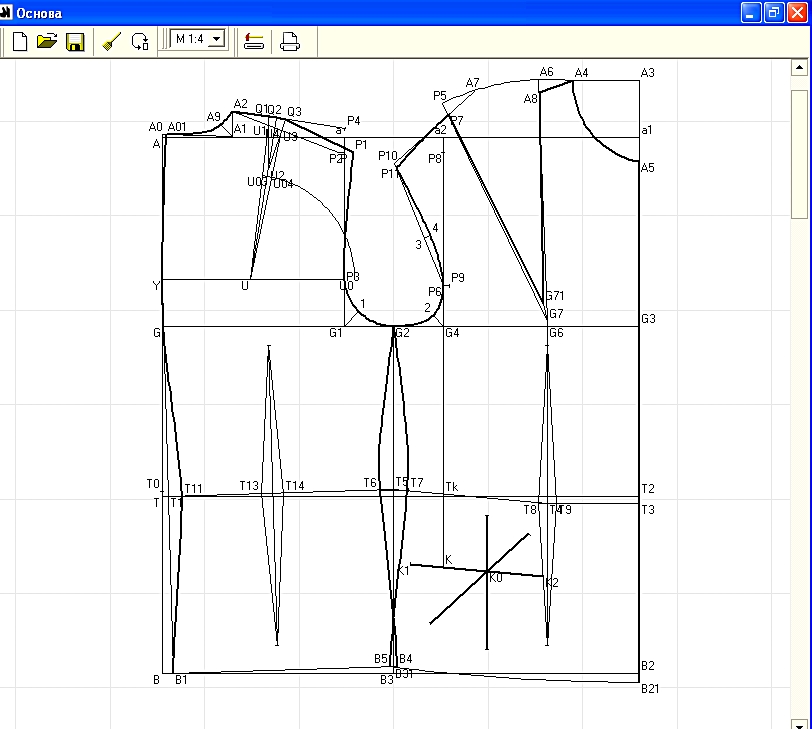Click point label Y on drawing
This screenshot has height=729, width=812.
click(x=156, y=286)
